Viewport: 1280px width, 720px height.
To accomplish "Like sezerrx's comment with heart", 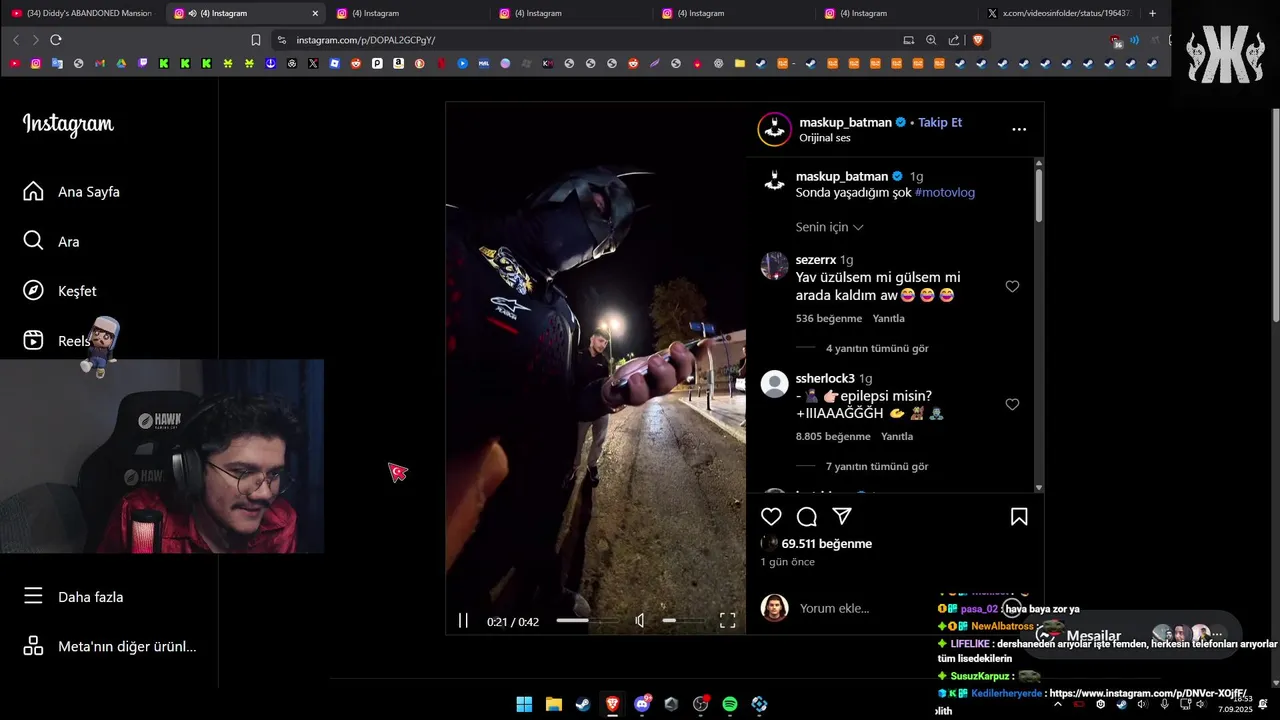I will pyautogui.click(x=1012, y=286).
